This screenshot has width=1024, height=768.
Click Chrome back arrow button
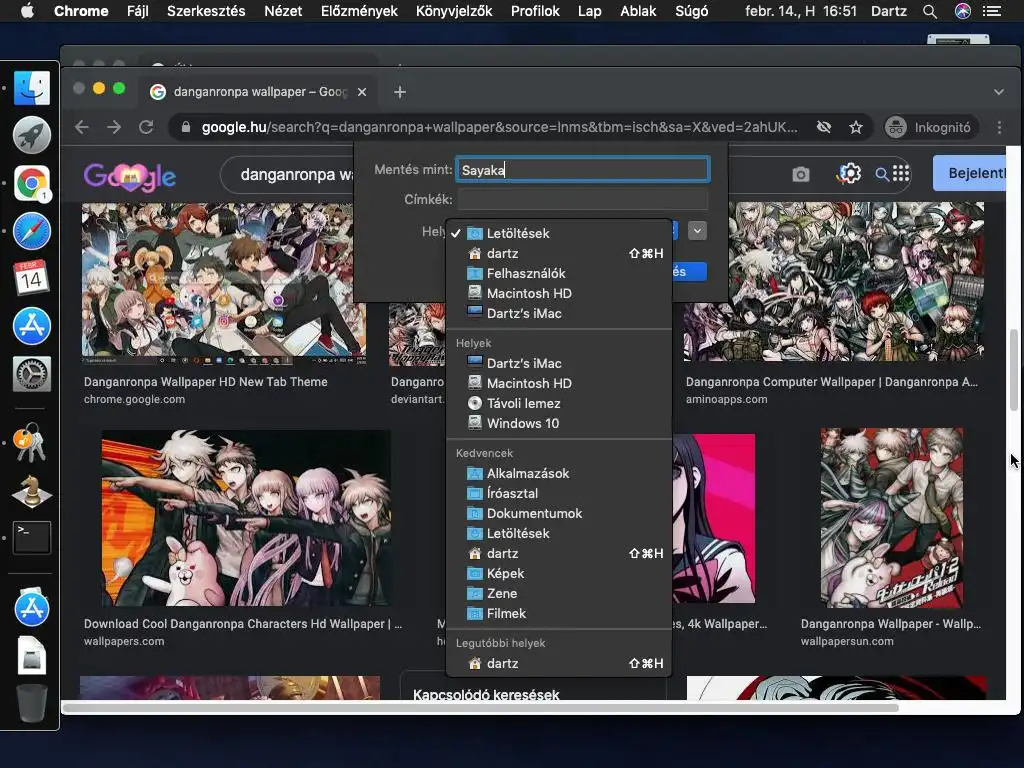click(82, 127)
